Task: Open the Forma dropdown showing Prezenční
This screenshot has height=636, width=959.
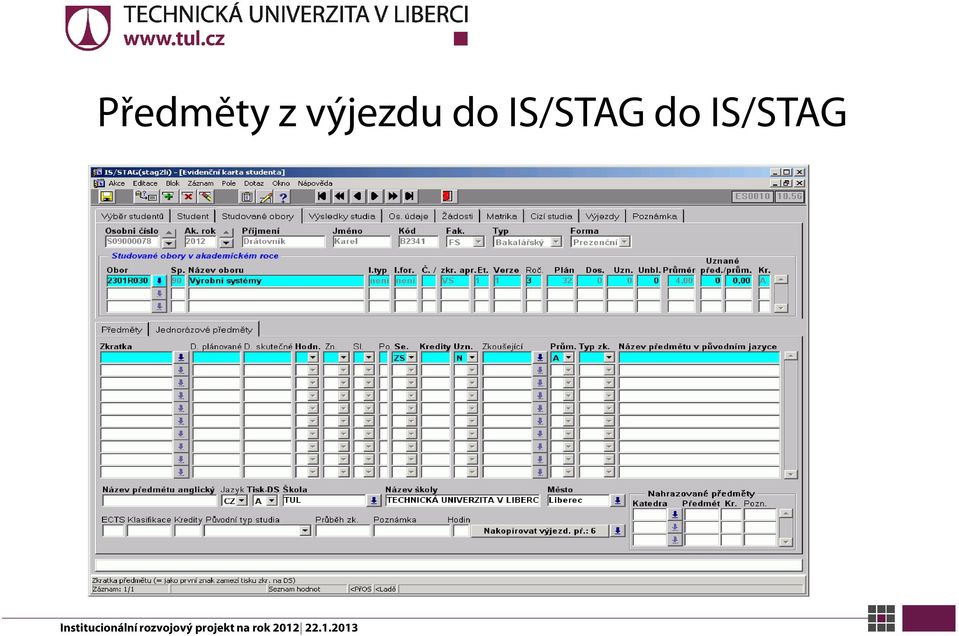Action: (624, 242)
